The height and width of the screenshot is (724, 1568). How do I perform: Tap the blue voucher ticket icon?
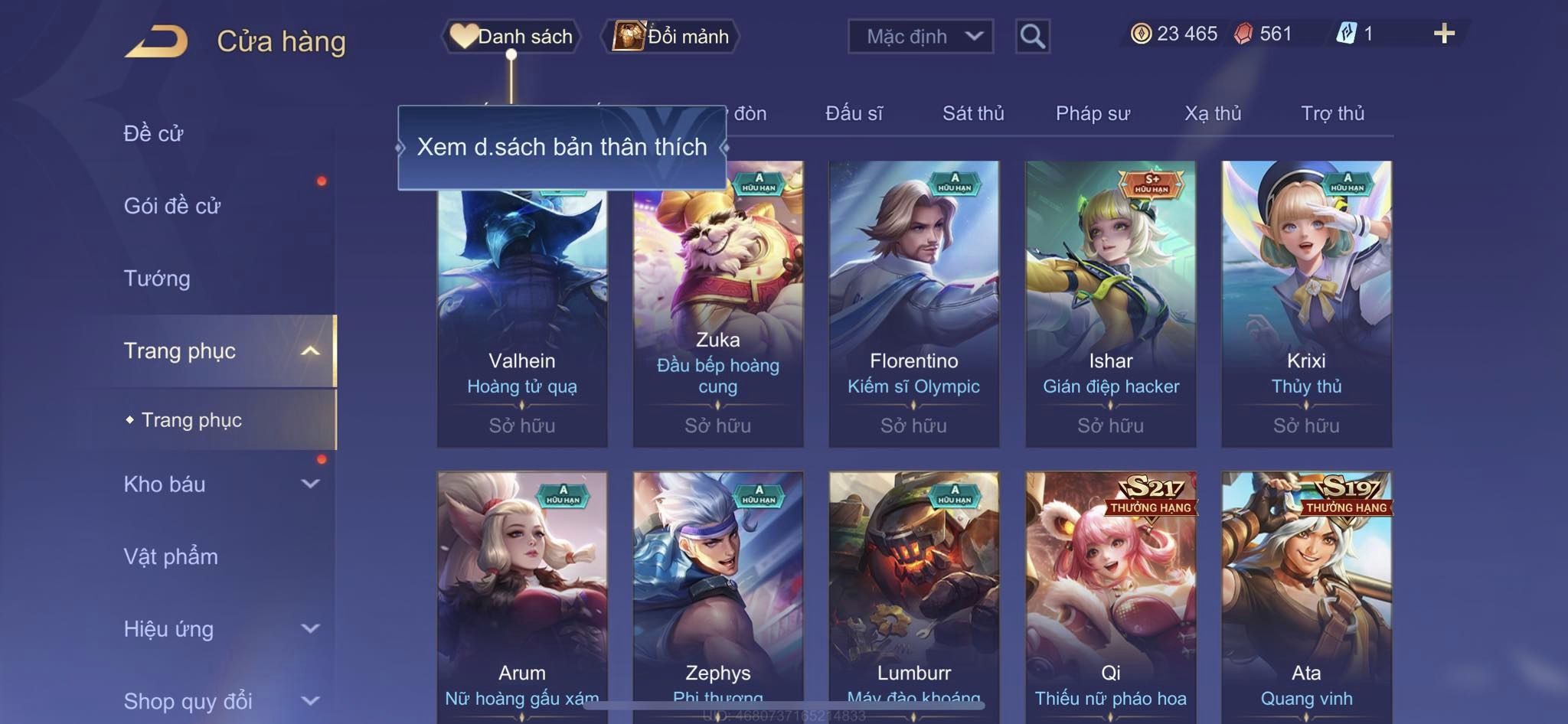tap(1346, 34)
